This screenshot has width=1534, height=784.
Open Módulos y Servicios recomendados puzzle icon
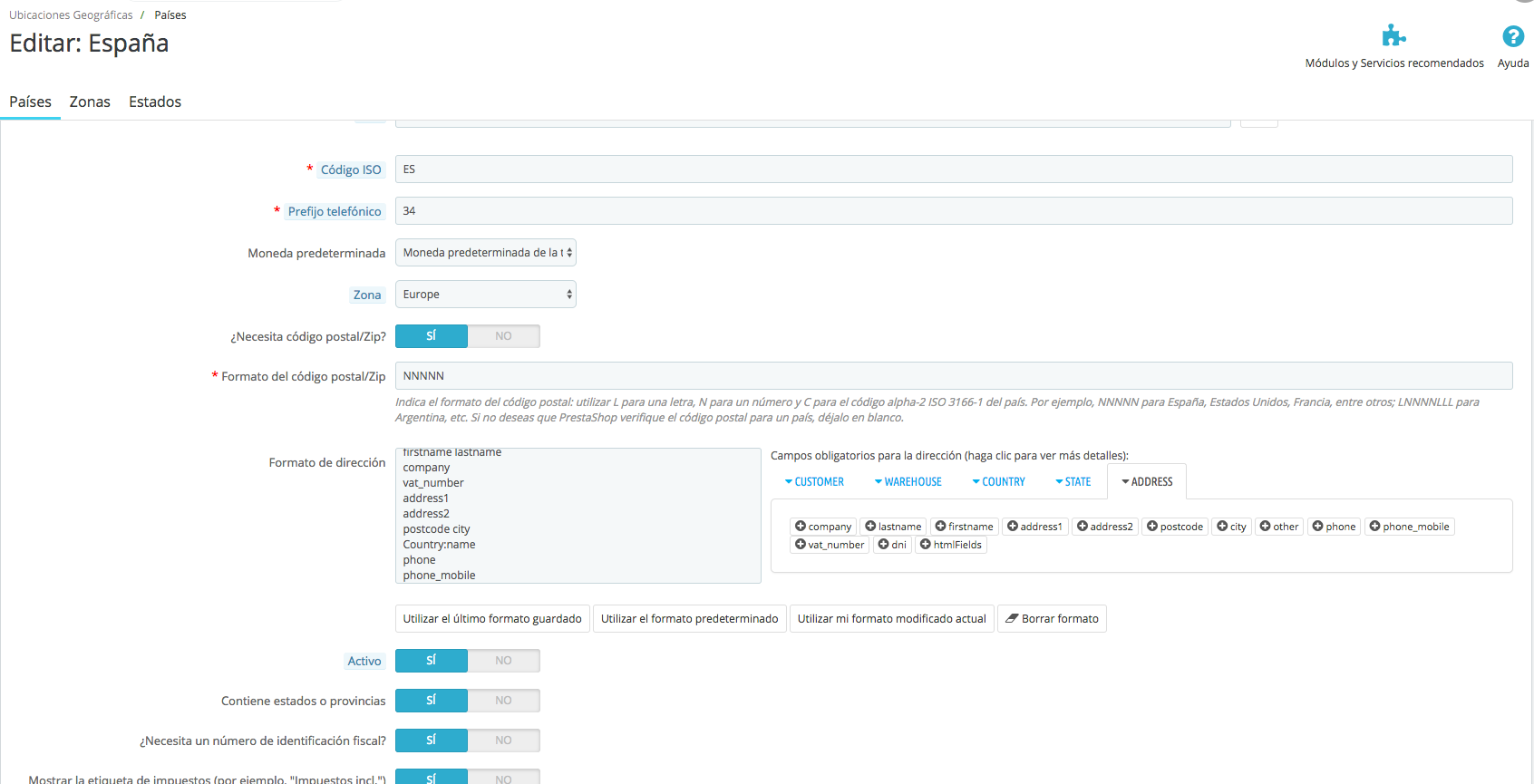click(1393, 37)
